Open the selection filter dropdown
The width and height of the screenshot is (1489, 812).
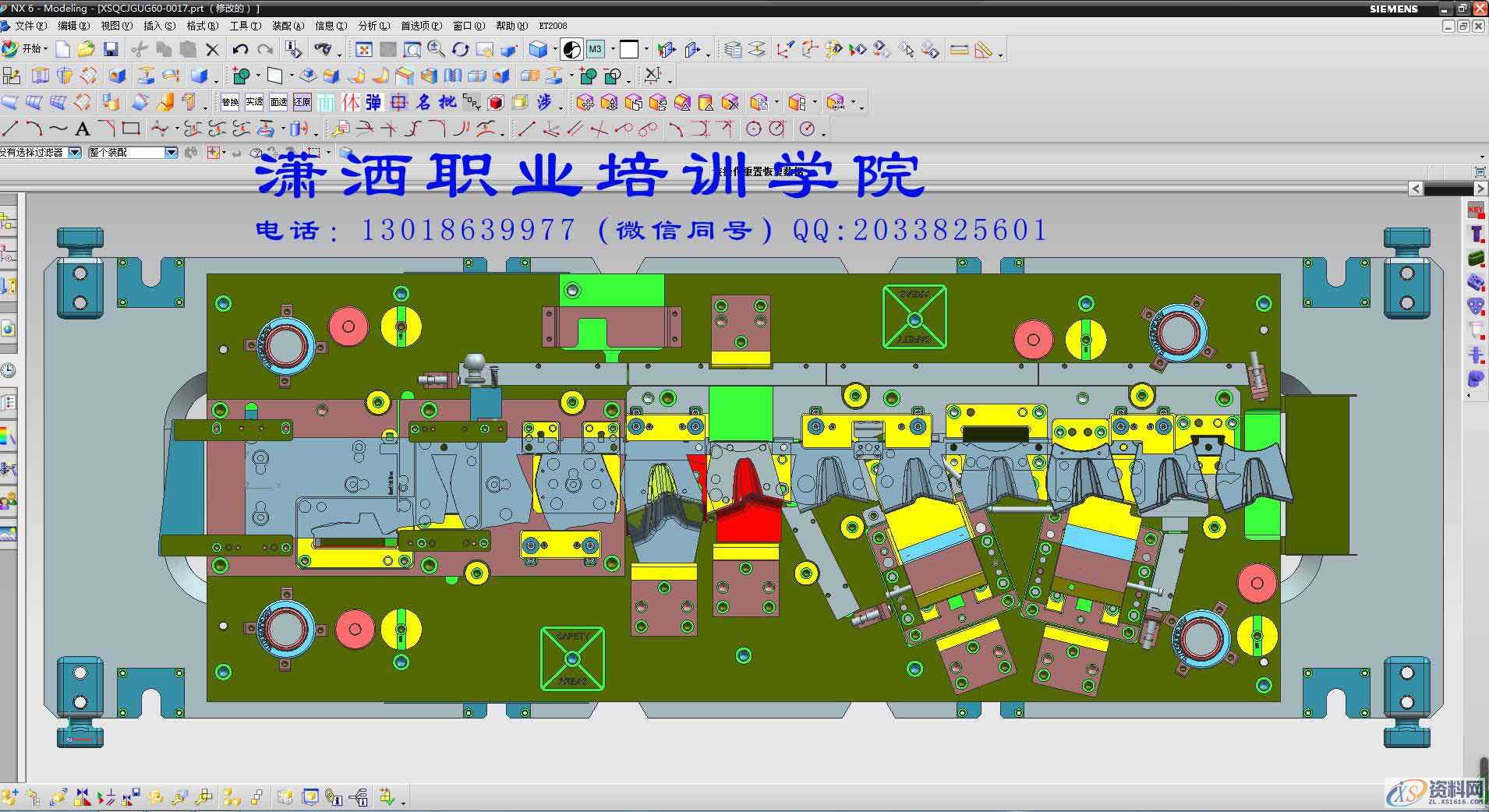[74, 152]
